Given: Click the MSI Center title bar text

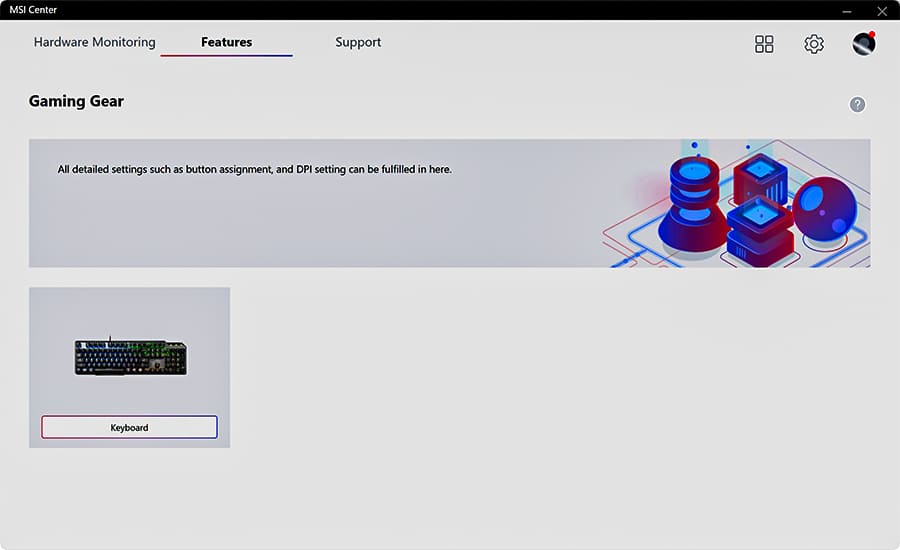Looking at the screenshot, I should coord(34,10).
